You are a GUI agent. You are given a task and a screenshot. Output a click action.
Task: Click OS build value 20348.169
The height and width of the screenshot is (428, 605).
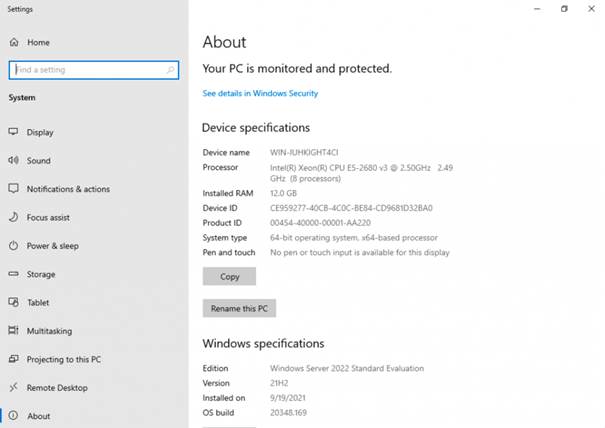(x=288, y=413)
